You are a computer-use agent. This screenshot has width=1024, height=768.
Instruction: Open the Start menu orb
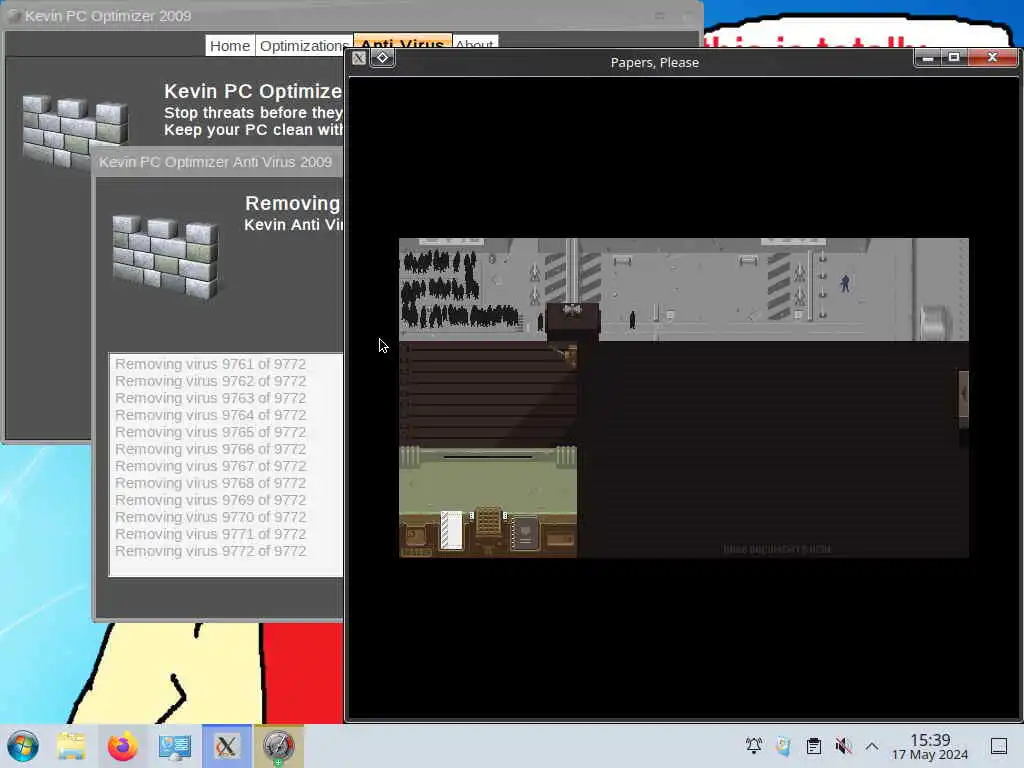pos(23,746)
